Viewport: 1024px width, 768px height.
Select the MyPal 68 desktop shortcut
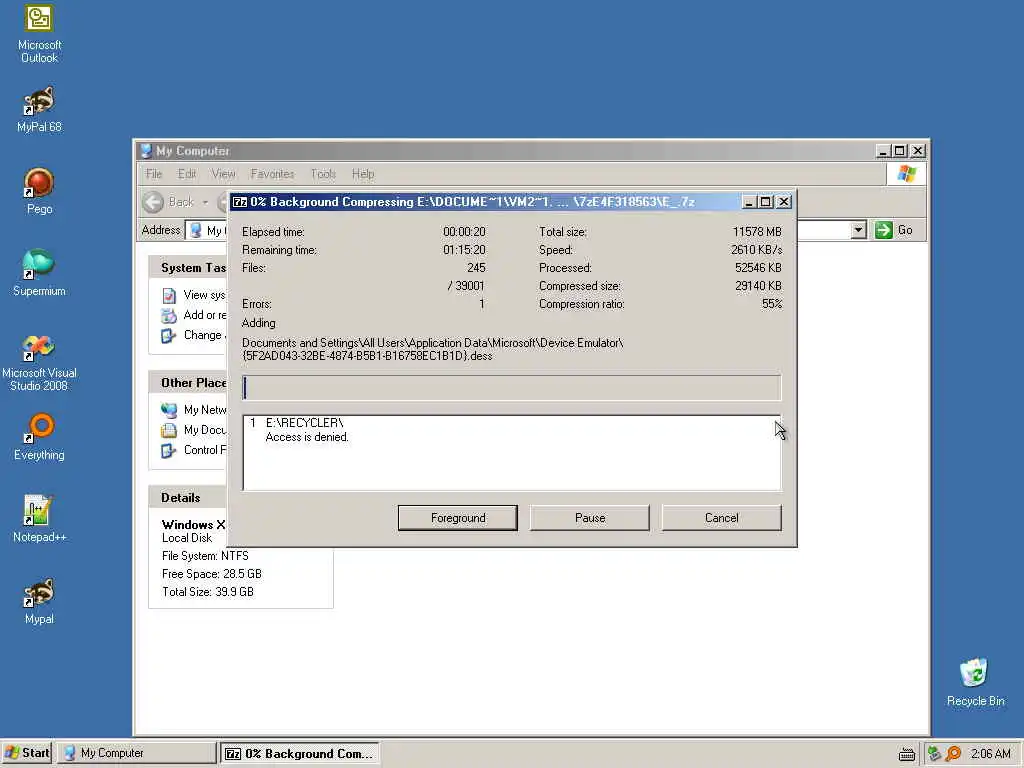click(x=39, y=109)
